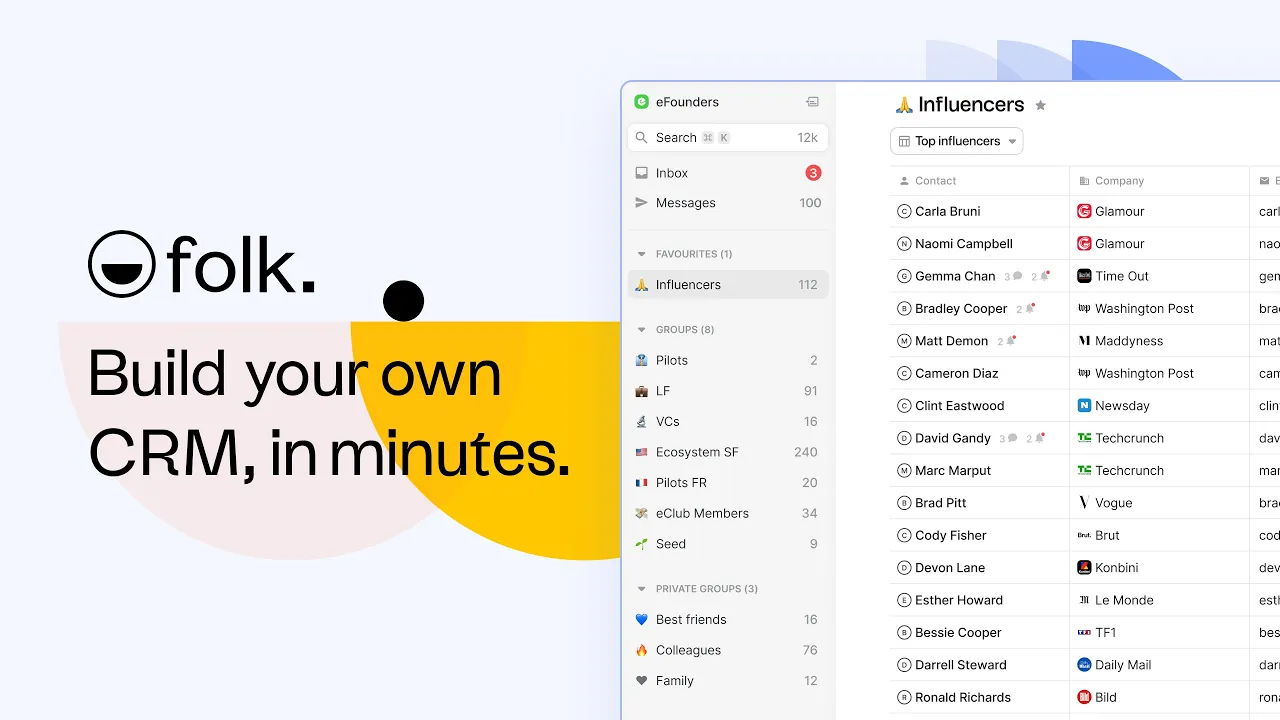Open Clint Eastwood's contact
This screenshot has width=1280, height=720.
[x=959, y=406]
